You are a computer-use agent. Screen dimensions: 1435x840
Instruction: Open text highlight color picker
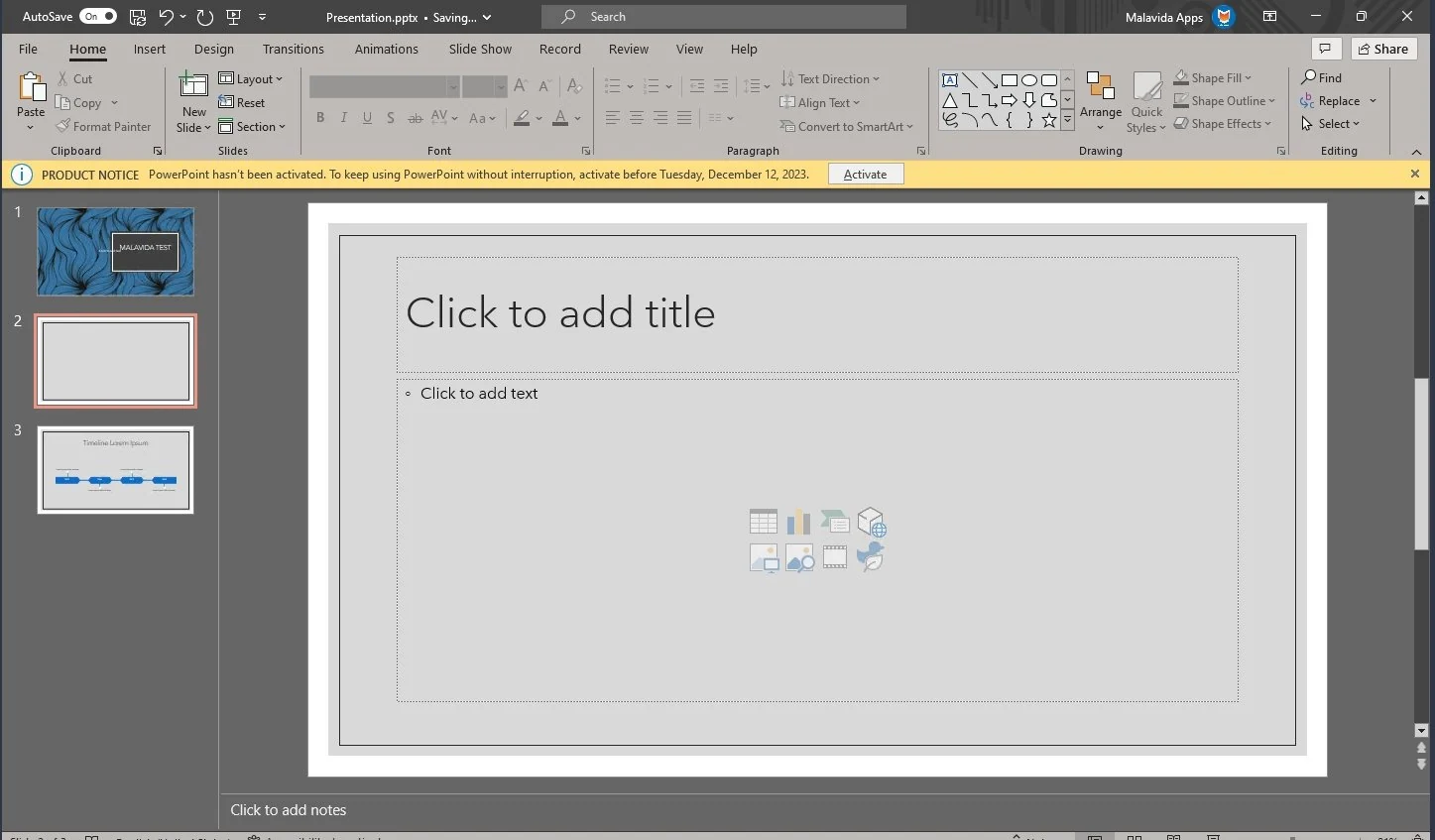(x=538, y=118)
